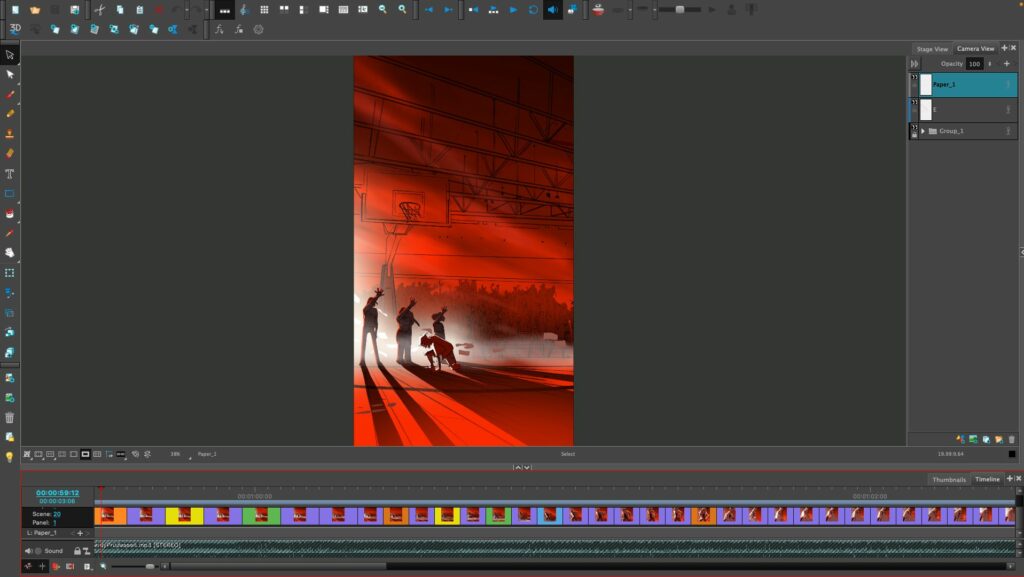1024x577 pixels.
Task: Switch to the Camera View tab
Action: tap(976, 48)
